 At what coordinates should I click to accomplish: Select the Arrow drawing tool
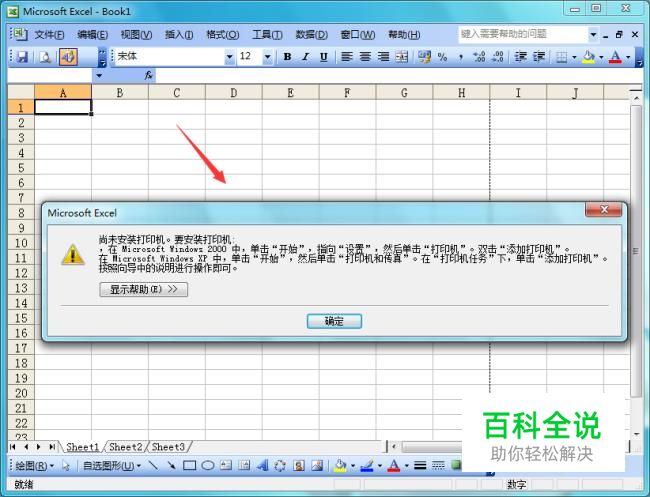(171, 466)
